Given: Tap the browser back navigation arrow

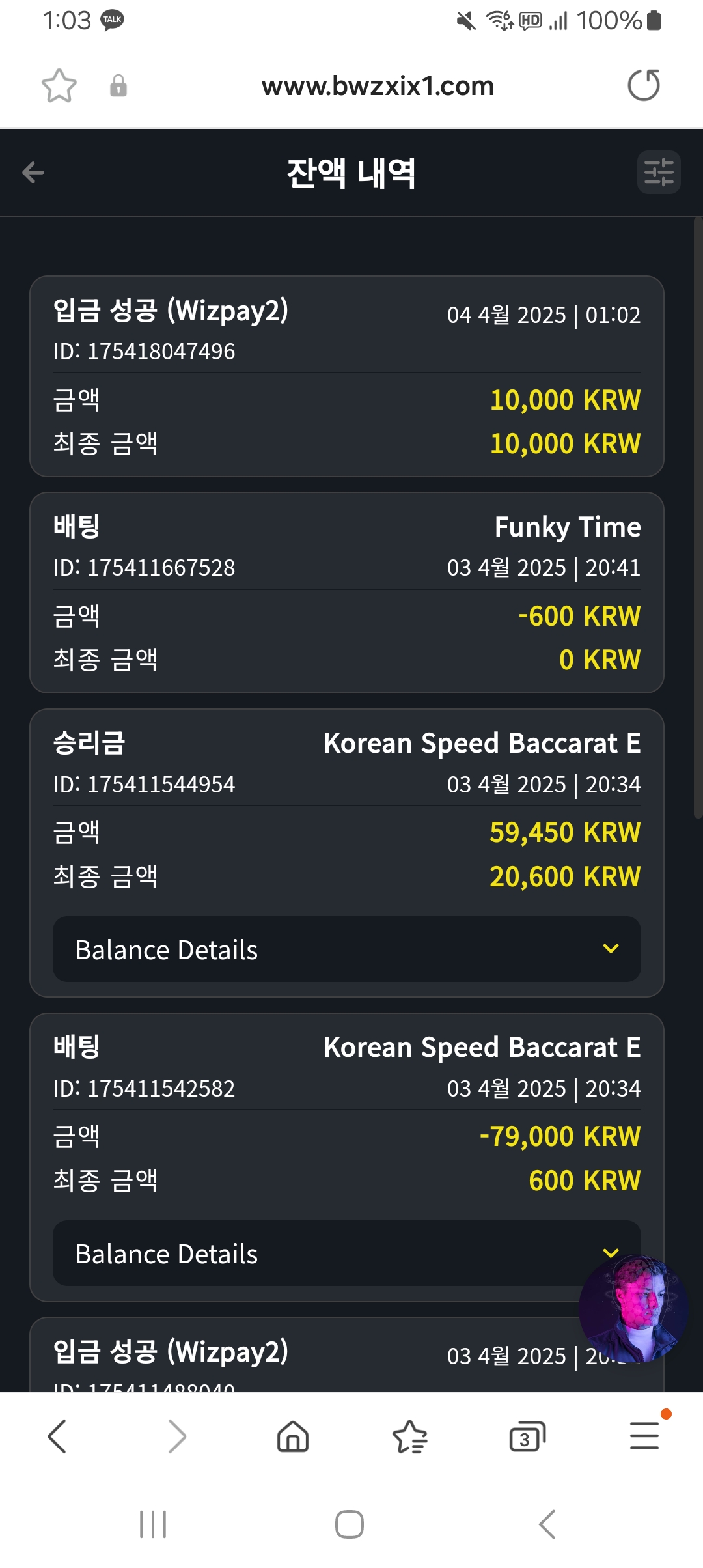Looking at the screenshot, I should point(57,1436).
